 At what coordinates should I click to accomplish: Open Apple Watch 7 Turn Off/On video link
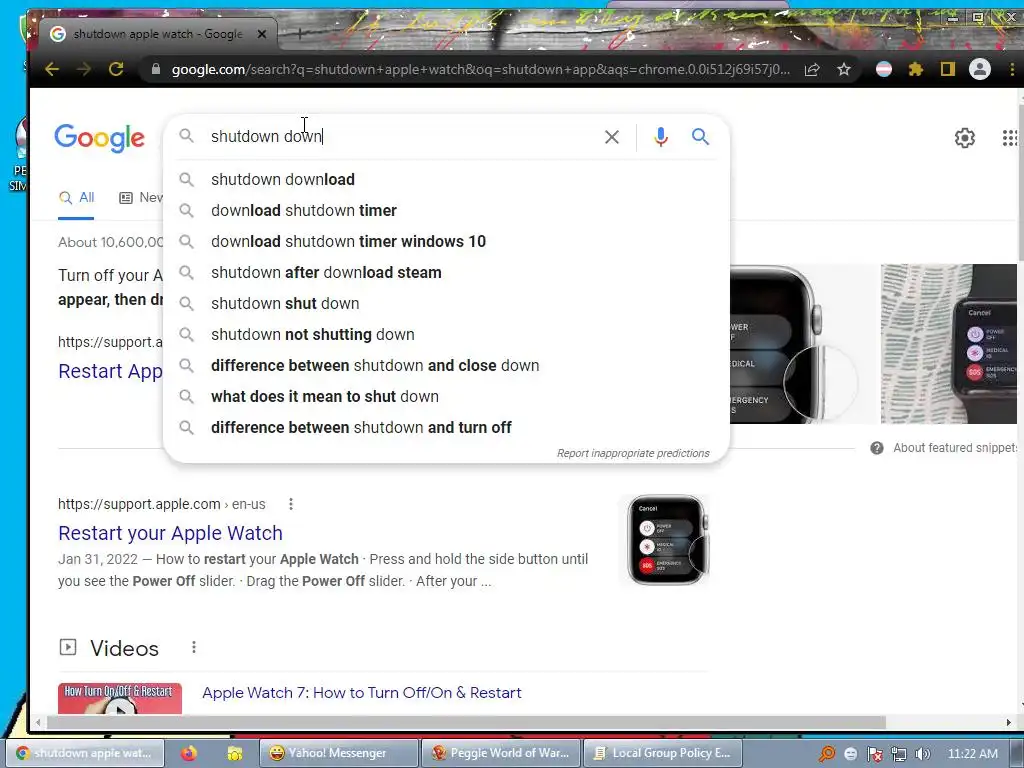click(x=362, y=693)
